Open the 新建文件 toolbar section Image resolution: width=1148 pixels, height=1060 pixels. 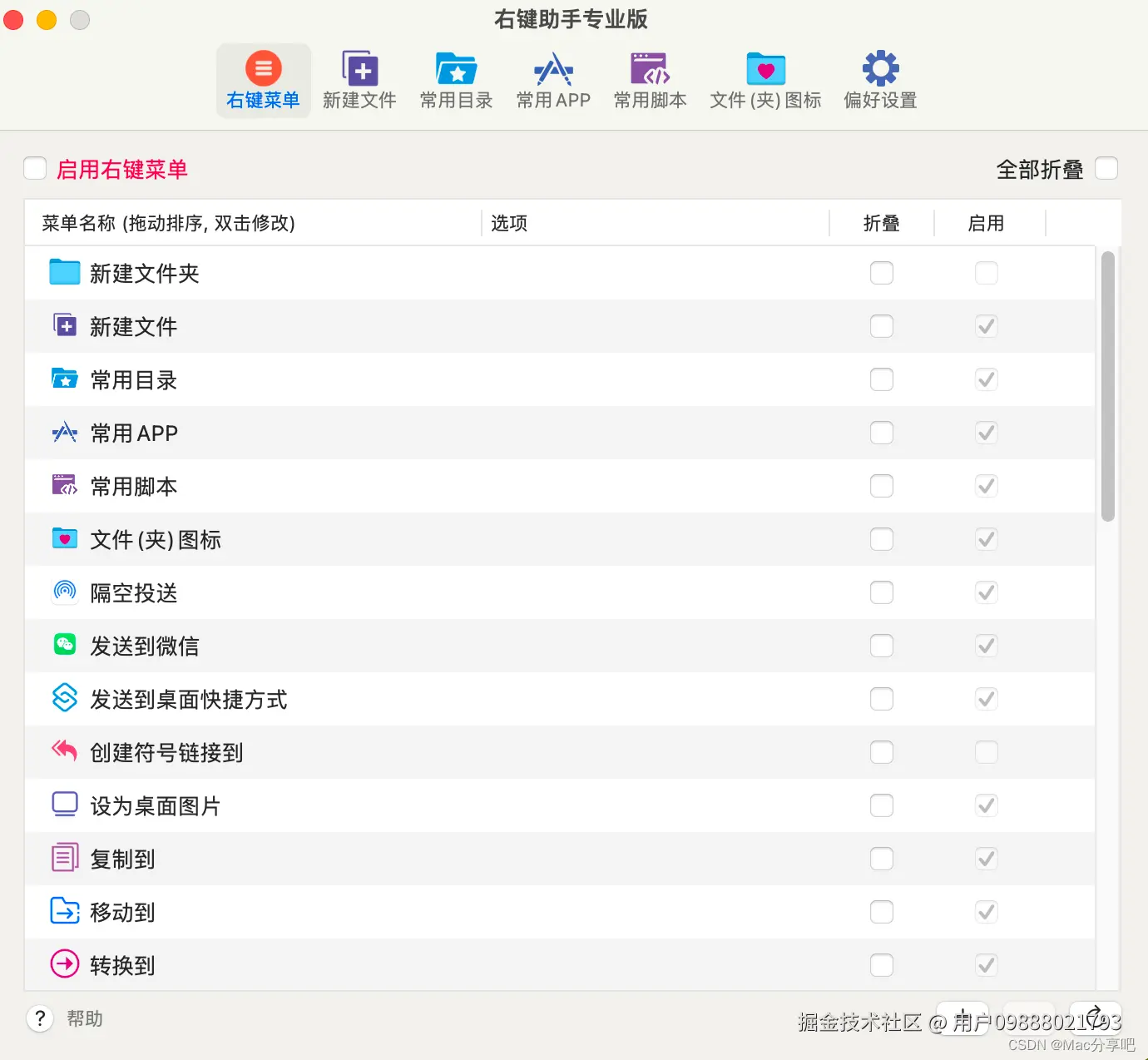tap(359, 79)
